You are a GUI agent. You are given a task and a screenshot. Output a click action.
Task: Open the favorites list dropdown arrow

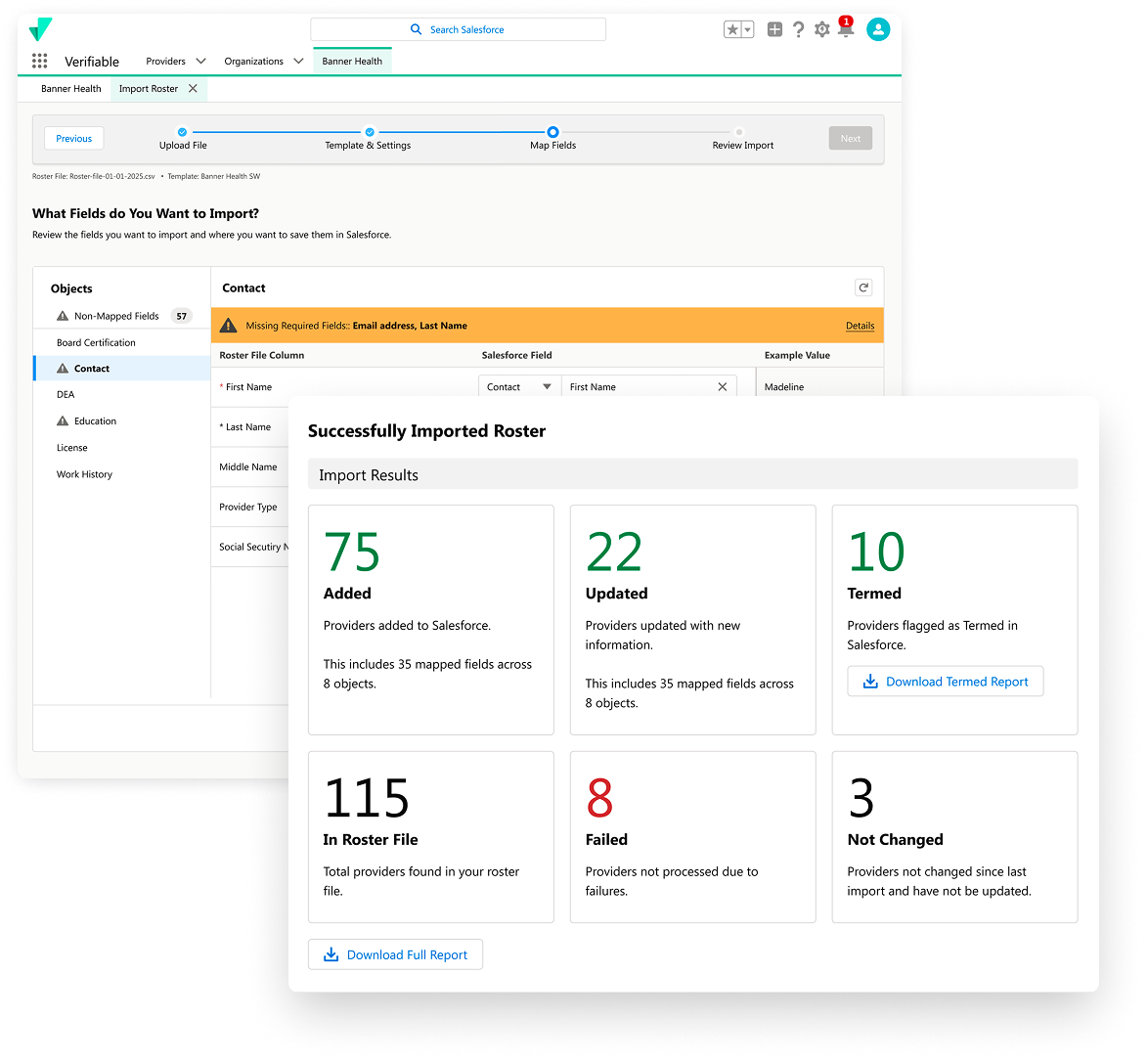747,29
